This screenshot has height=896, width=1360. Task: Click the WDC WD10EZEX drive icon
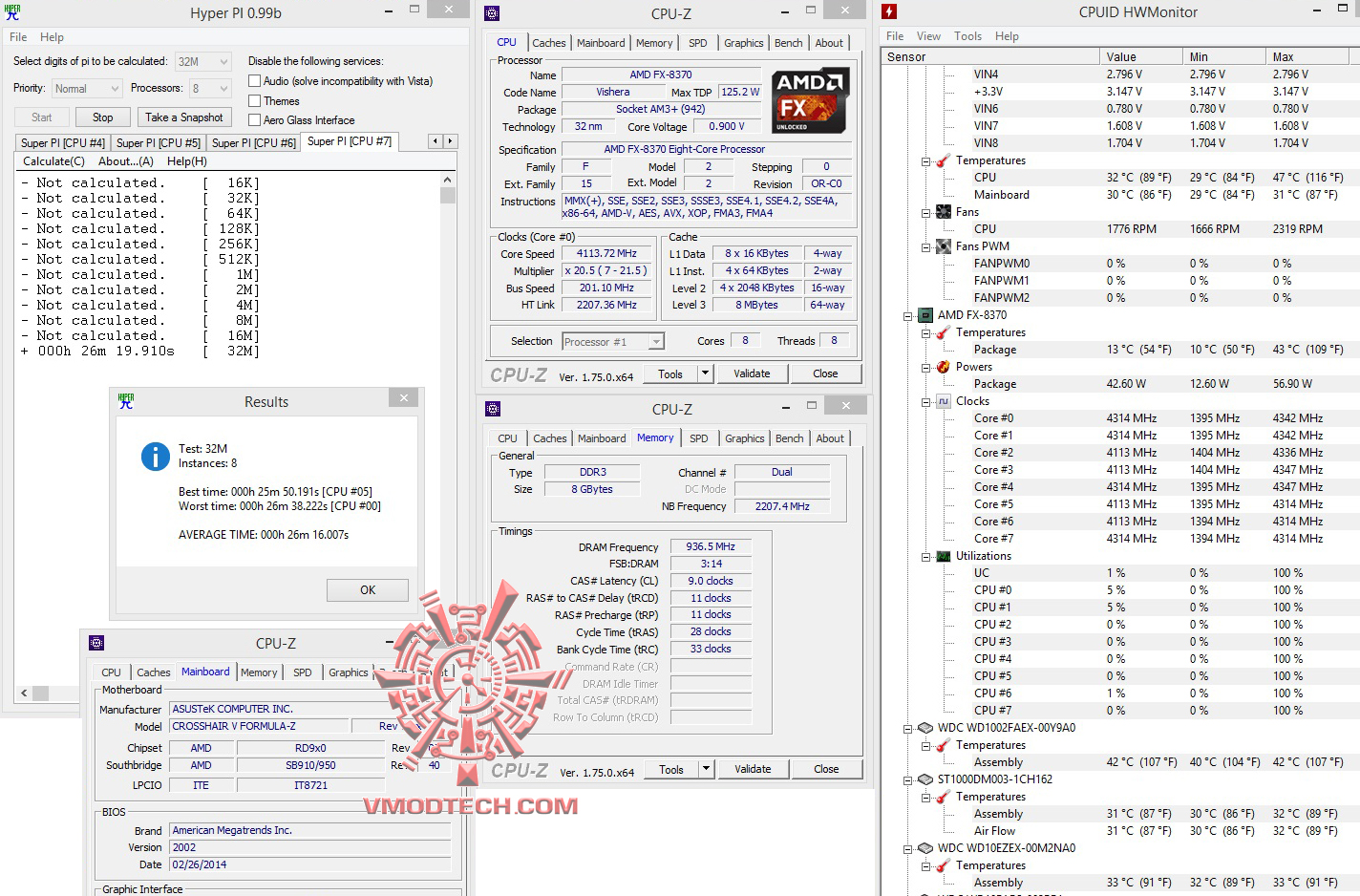(x=925, y=848)
